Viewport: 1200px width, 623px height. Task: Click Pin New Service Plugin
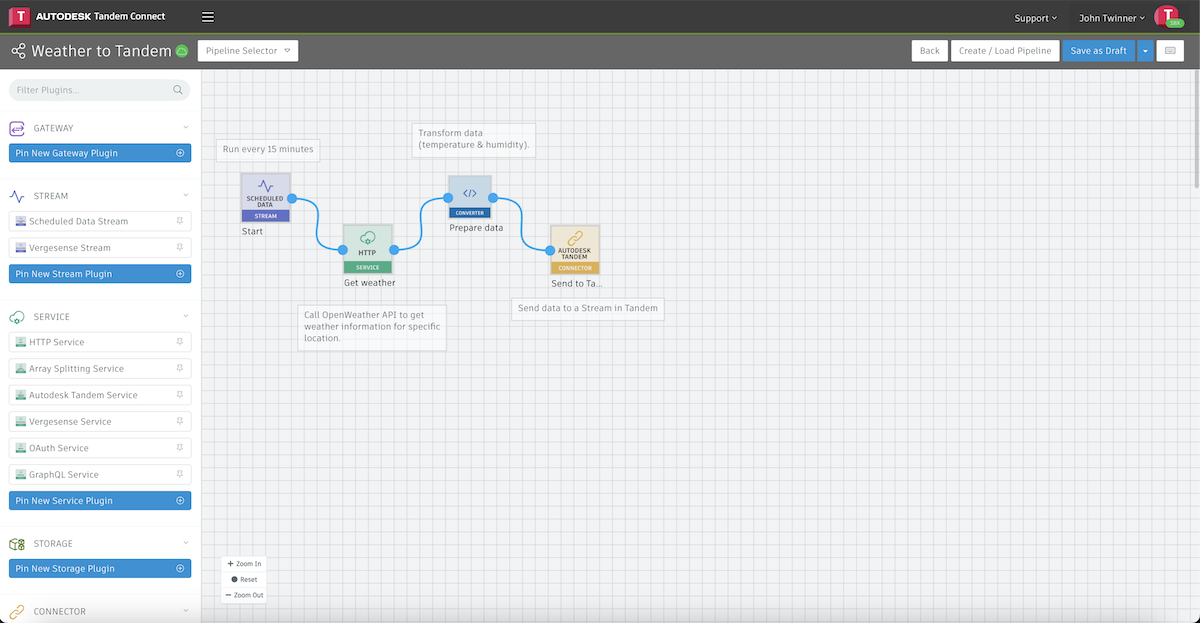pyautogui.click(x=100, y=501)
